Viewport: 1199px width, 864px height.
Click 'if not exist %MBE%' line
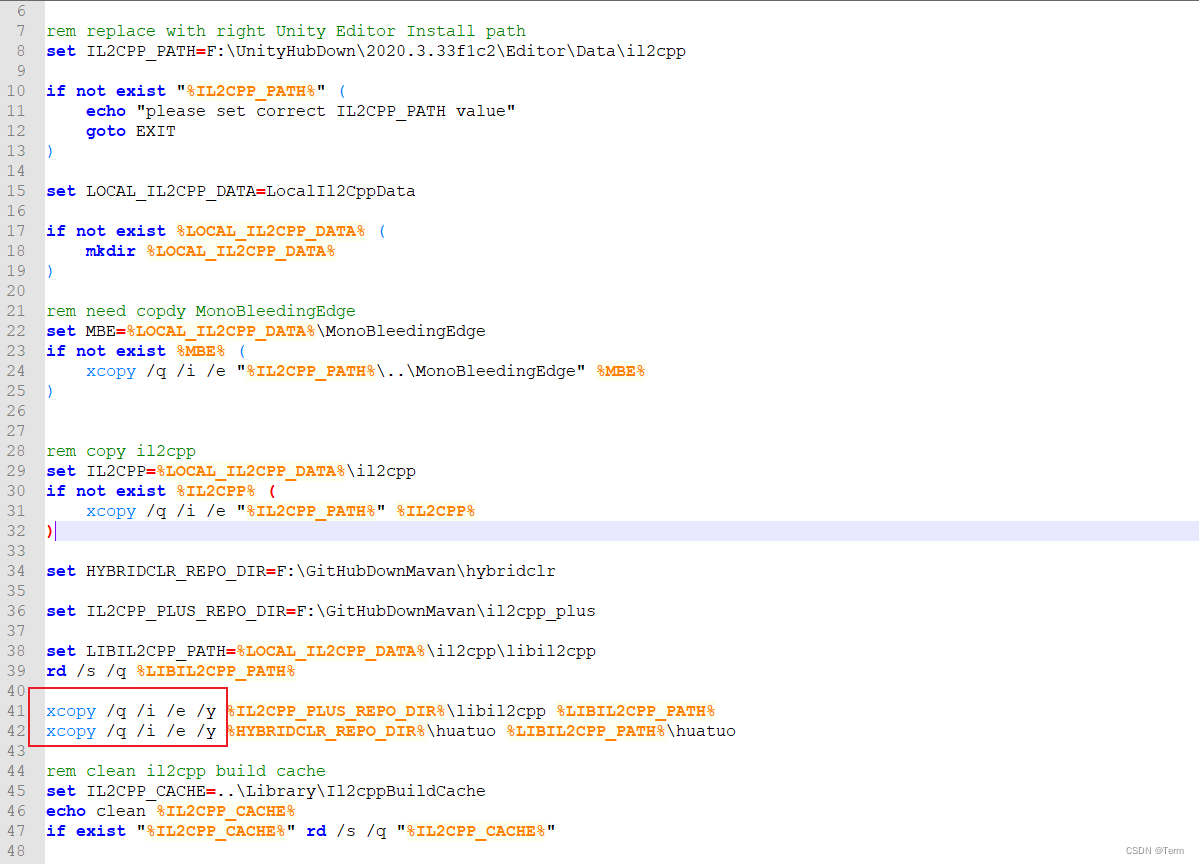click(x=146, y=351)
